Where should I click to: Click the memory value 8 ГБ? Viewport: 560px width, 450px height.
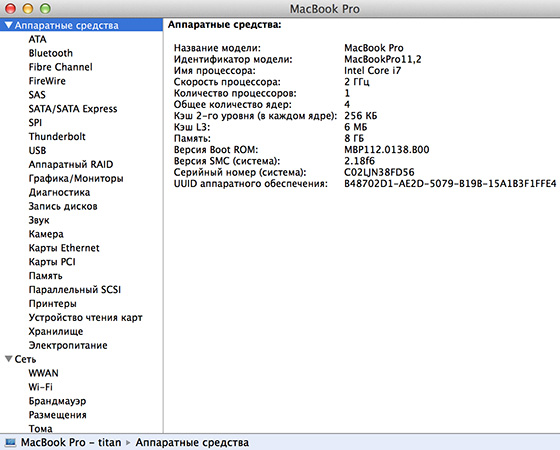(x=354, y=138)
